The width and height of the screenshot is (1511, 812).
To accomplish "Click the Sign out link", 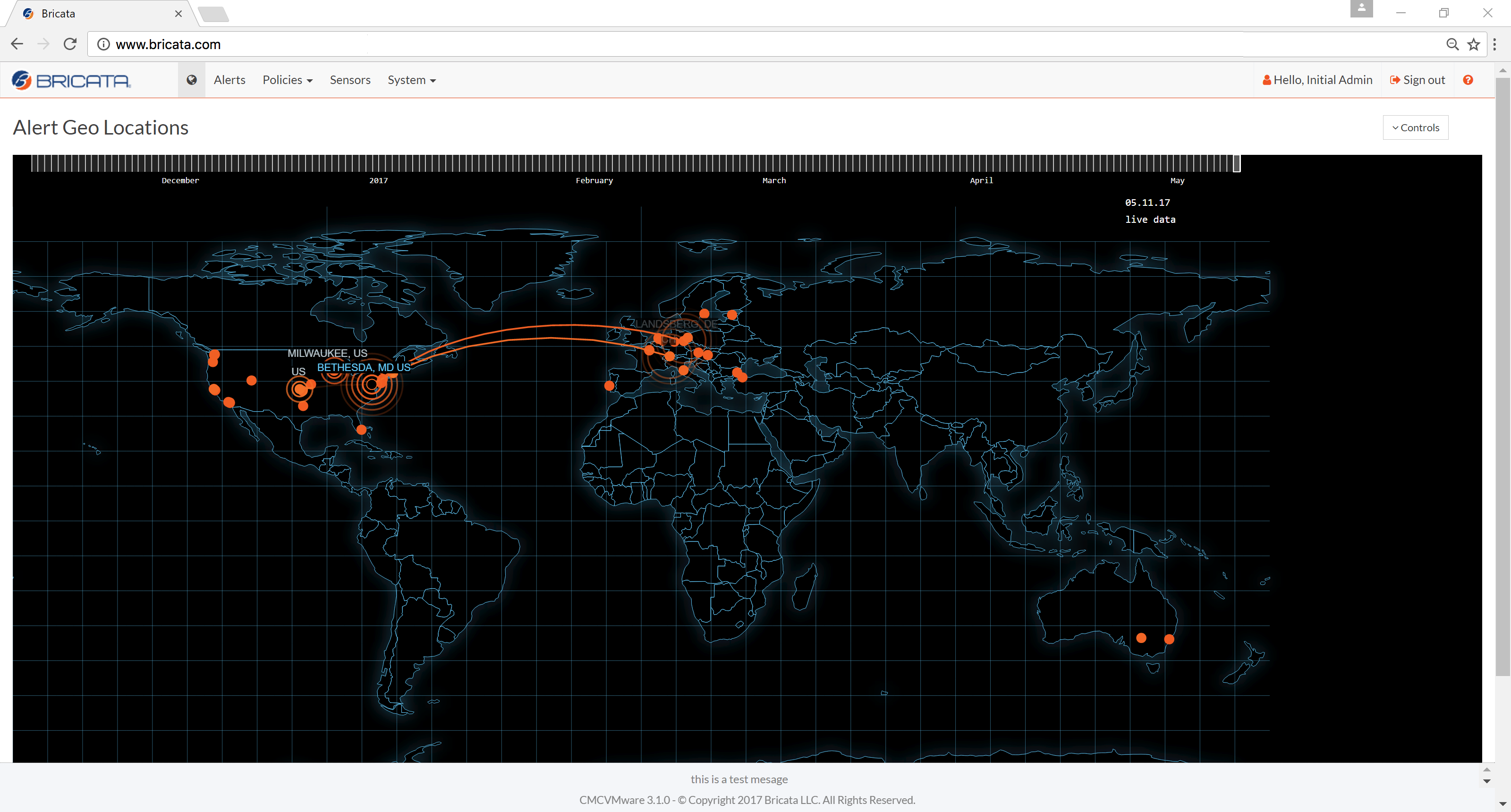I will (1417, 80).
